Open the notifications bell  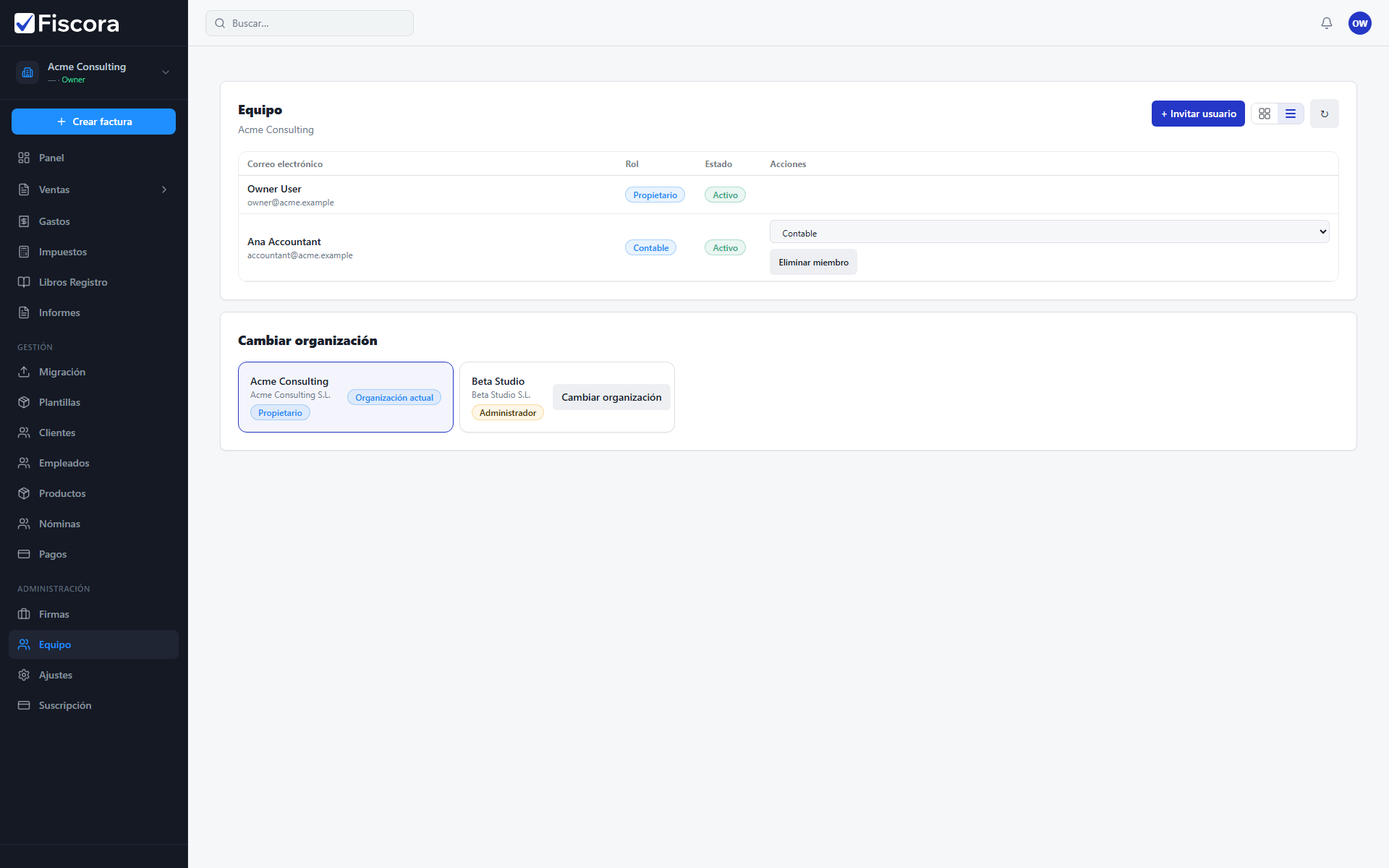[1326, 23]
